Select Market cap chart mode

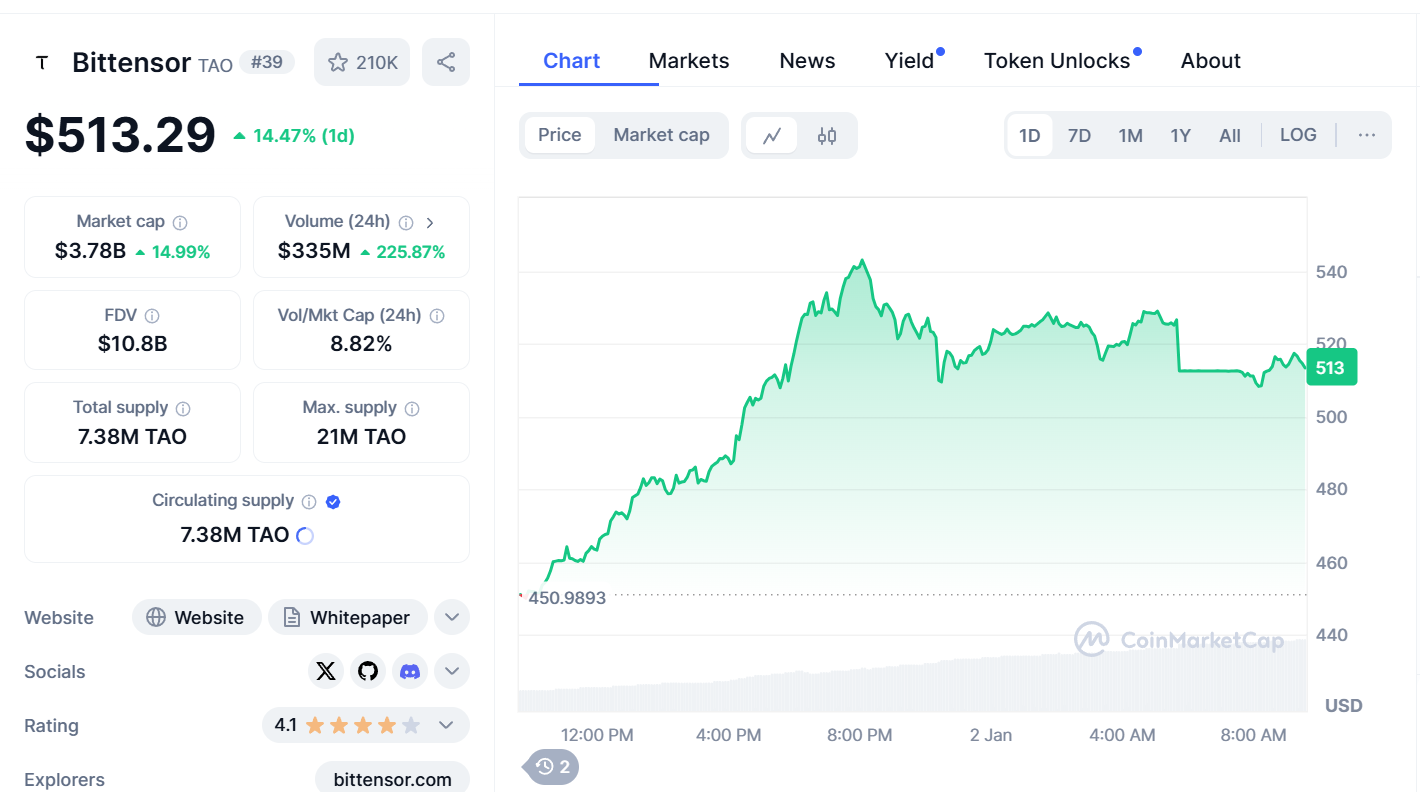point(661,135)
